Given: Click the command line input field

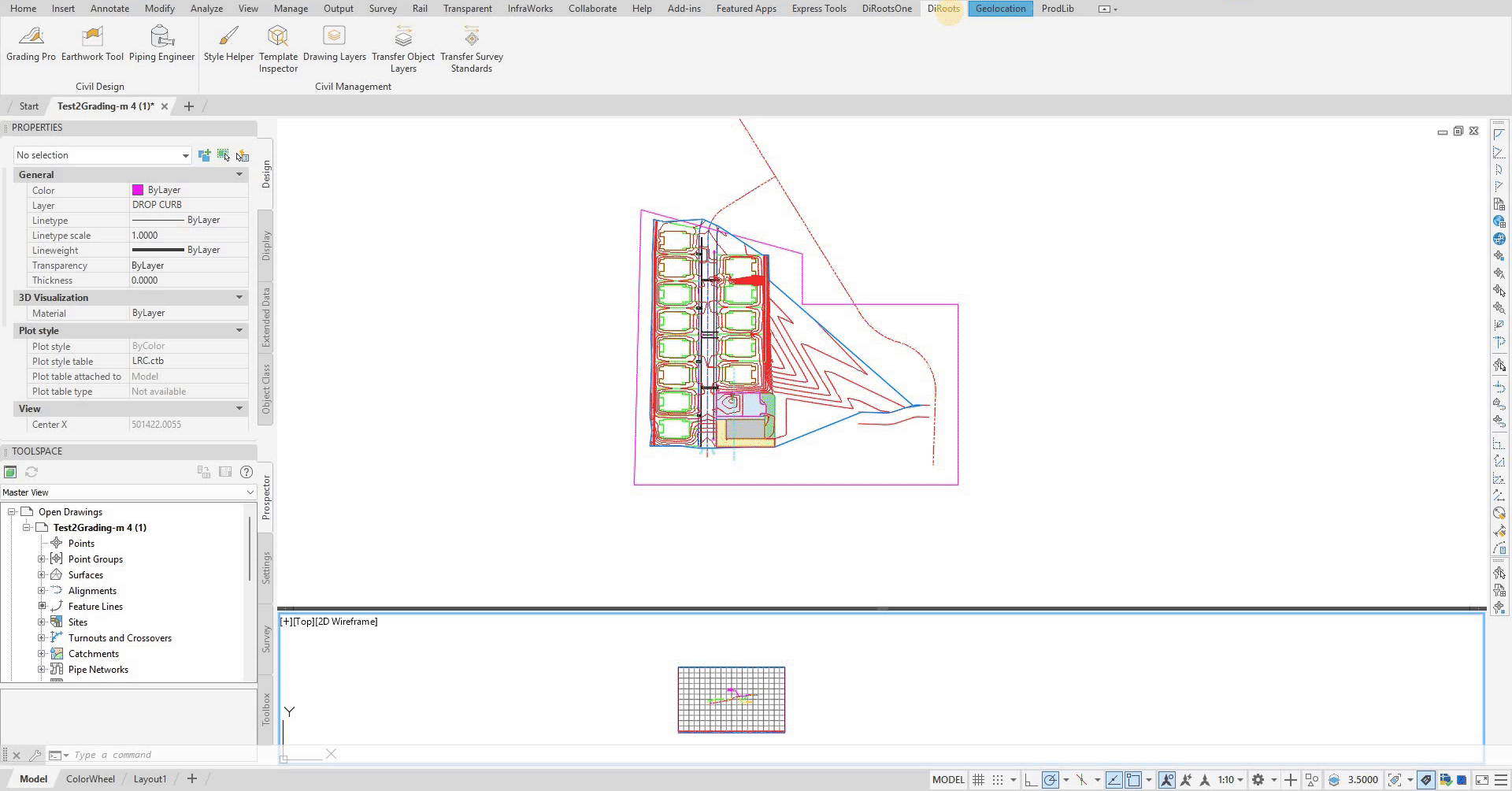Looking at the screenshot, I should point(157,755).
